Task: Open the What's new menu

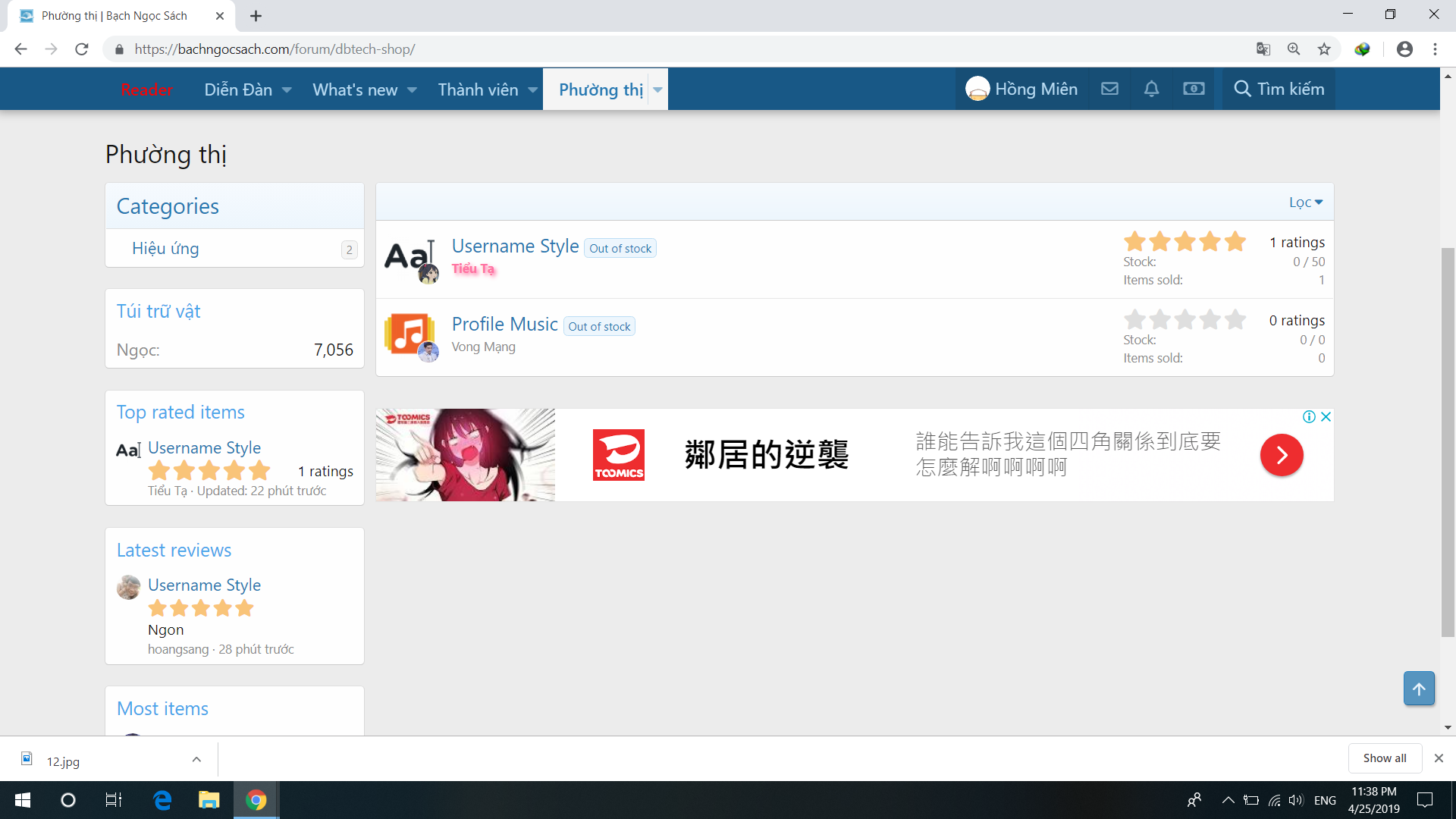Action: click(x=355, y=89)
